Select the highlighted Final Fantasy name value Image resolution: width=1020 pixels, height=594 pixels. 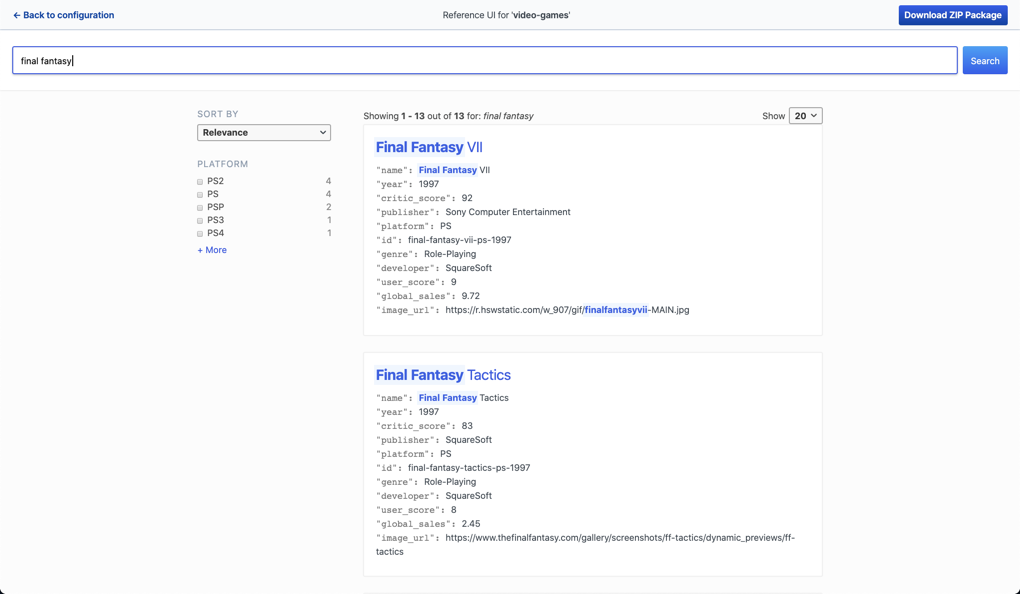448,170
